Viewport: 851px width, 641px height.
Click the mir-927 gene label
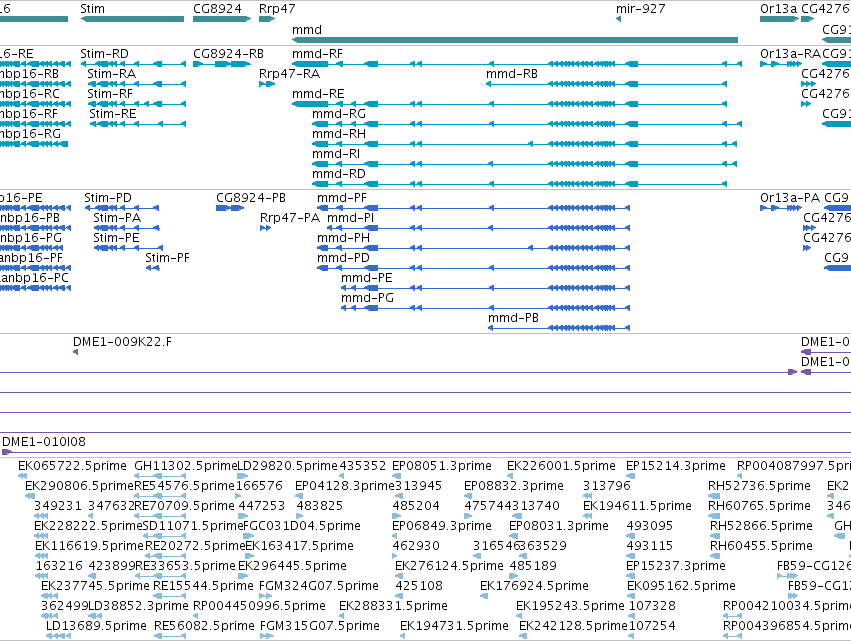point(640,9)
